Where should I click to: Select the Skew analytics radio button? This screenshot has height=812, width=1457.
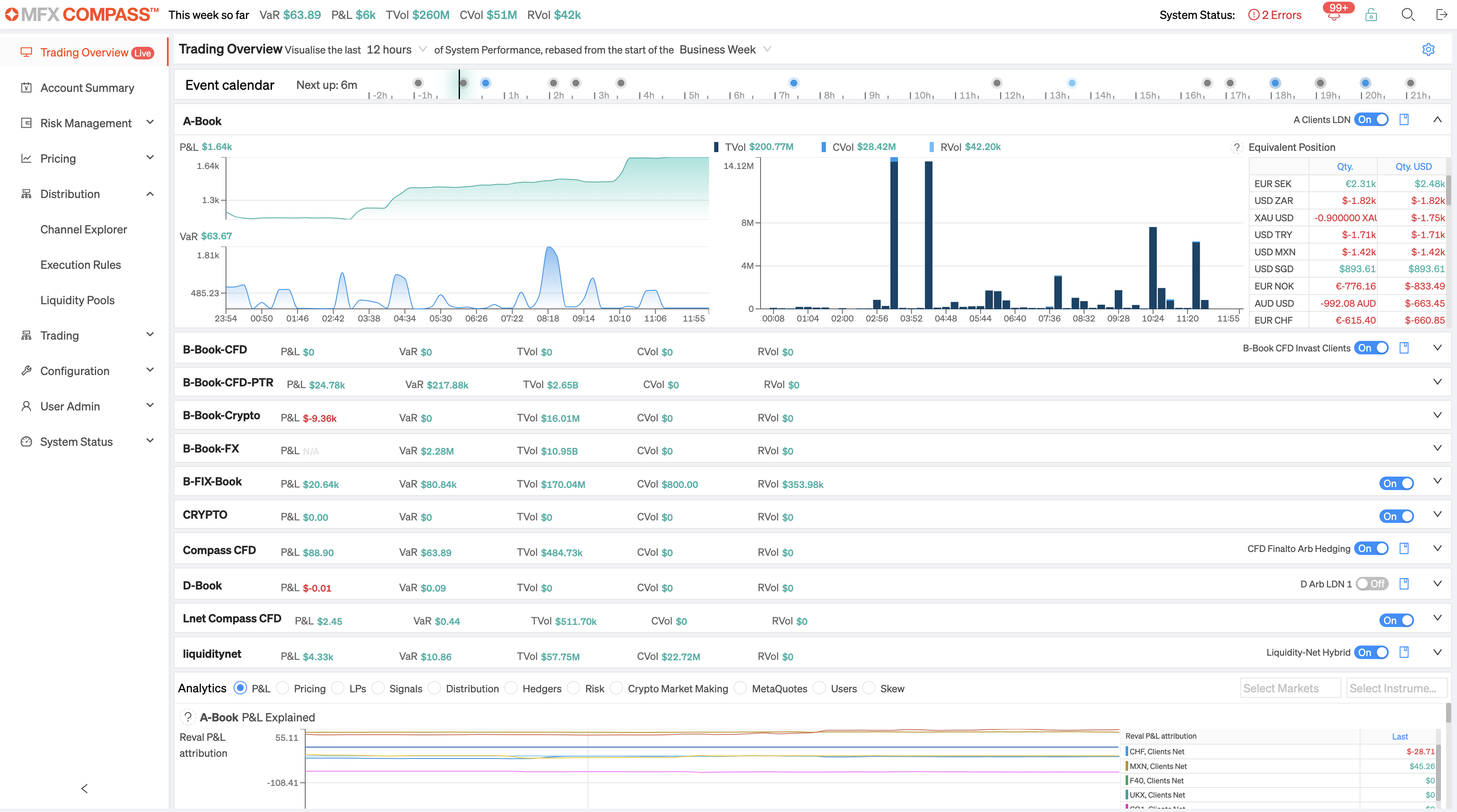pos(869,688)
